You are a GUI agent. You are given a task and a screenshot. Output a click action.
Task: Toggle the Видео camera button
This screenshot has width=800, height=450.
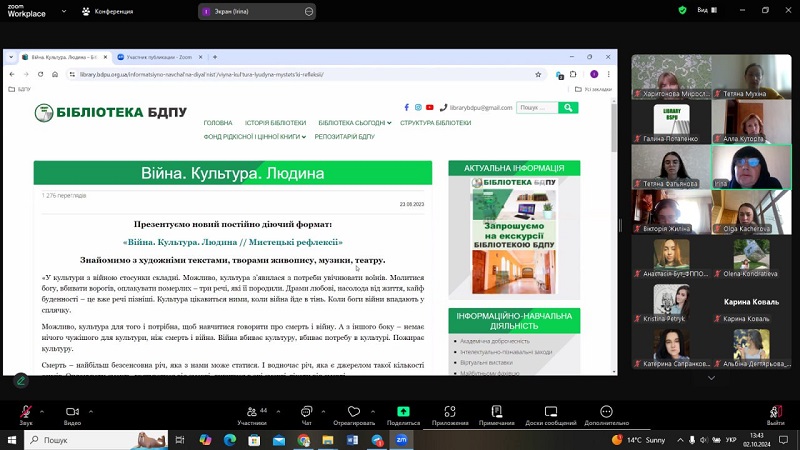(x=72, y=415)
